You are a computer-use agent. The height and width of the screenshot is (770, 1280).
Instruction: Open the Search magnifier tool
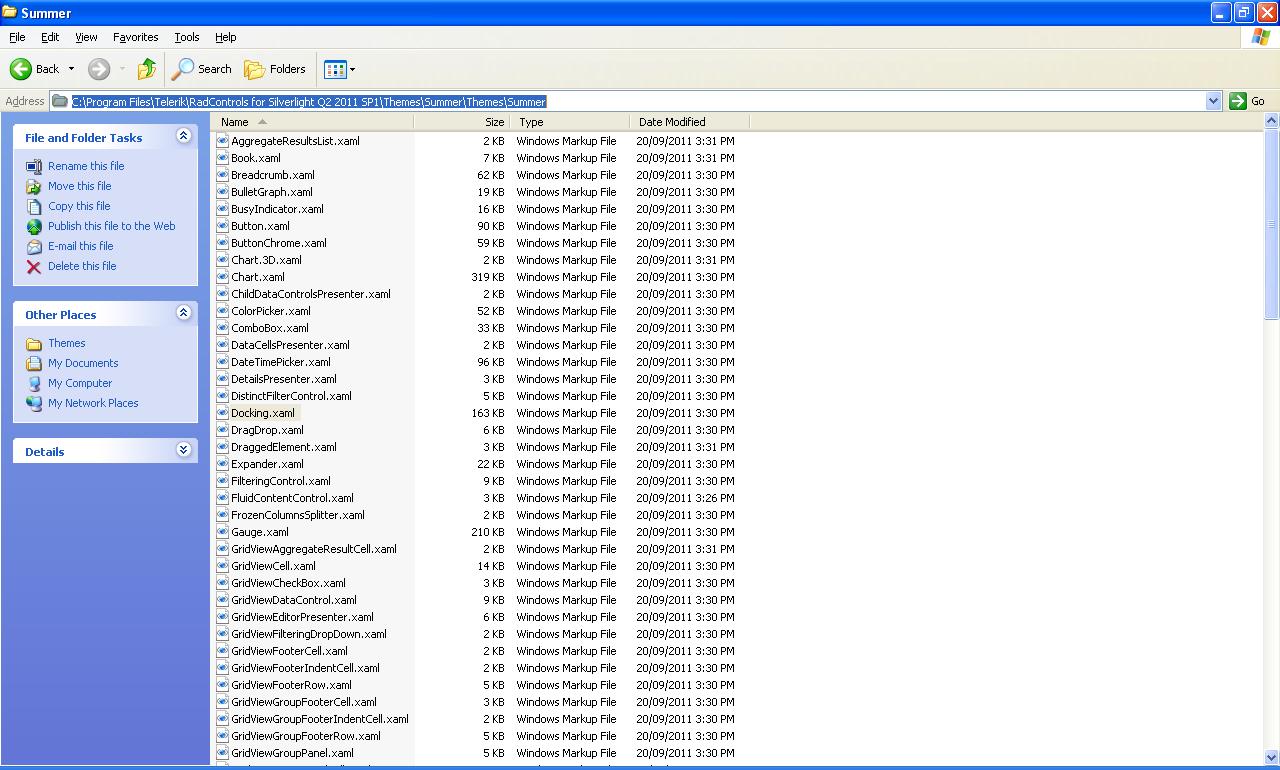click(x=183, y=69)
